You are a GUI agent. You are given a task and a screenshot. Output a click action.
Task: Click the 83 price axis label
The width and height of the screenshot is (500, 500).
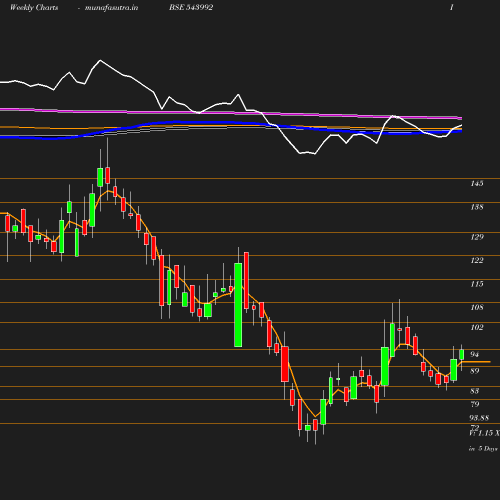pyautogui.click(x=474, y=391)
